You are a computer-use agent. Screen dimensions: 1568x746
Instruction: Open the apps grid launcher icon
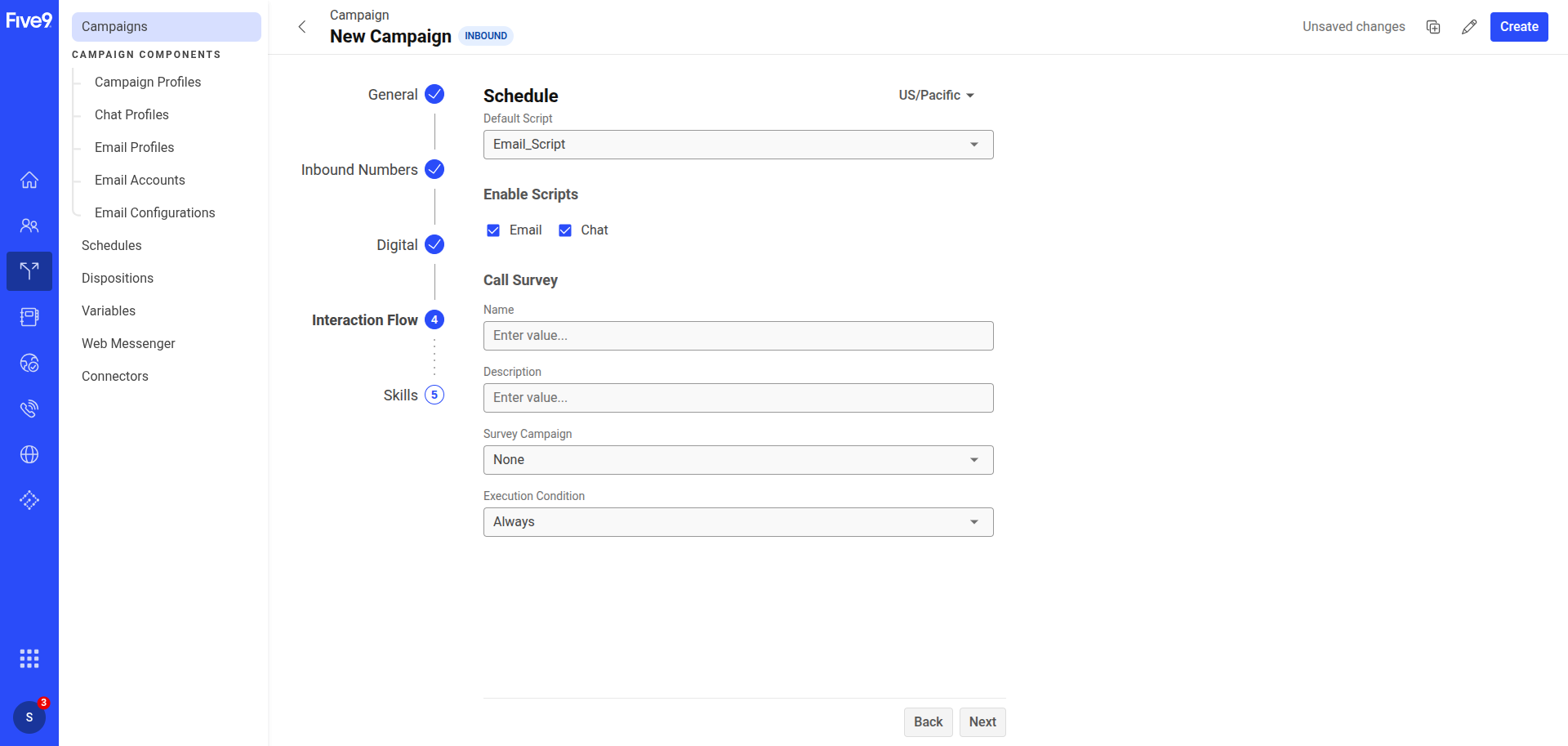(29, 659)
